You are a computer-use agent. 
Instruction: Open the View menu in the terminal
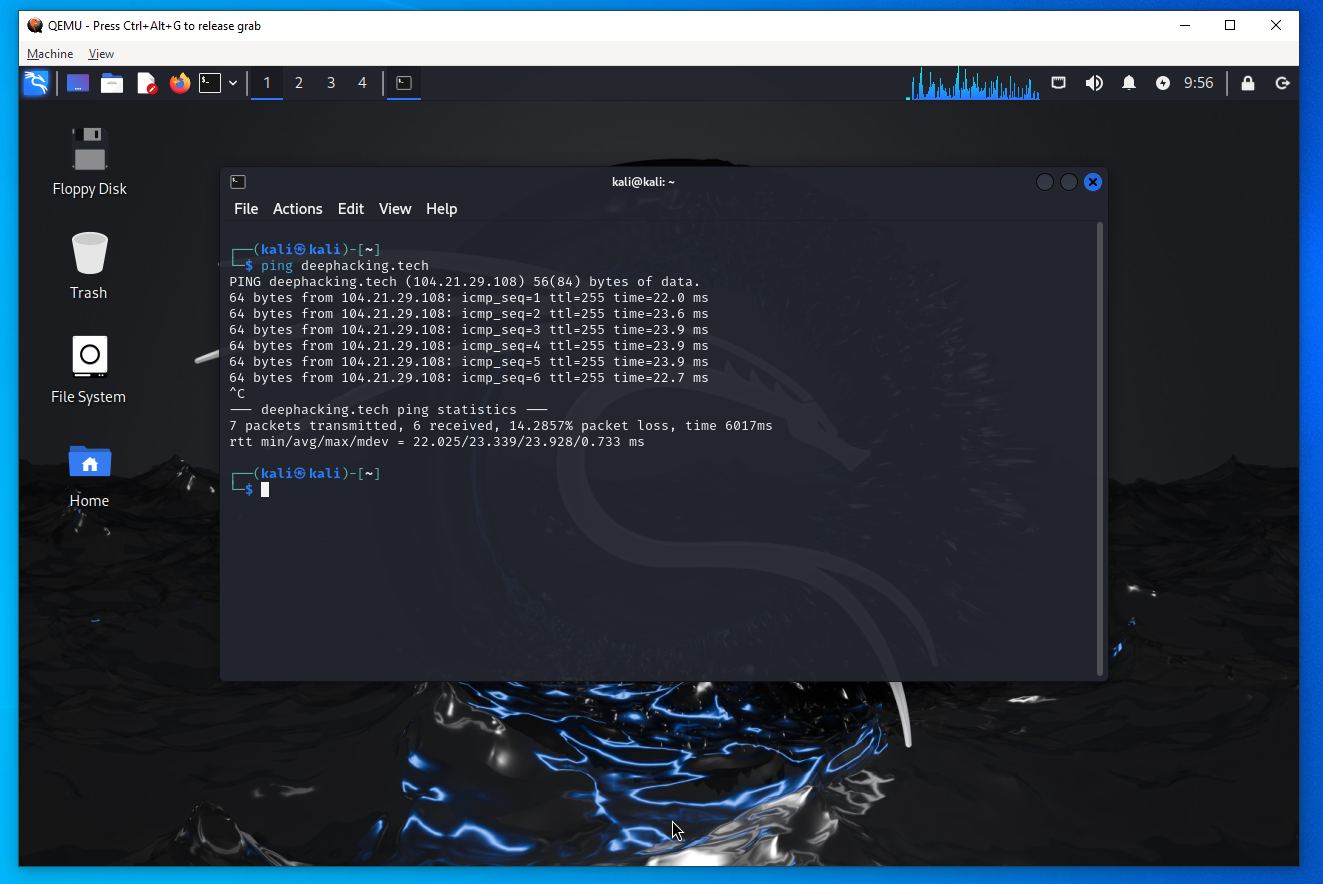394,209
